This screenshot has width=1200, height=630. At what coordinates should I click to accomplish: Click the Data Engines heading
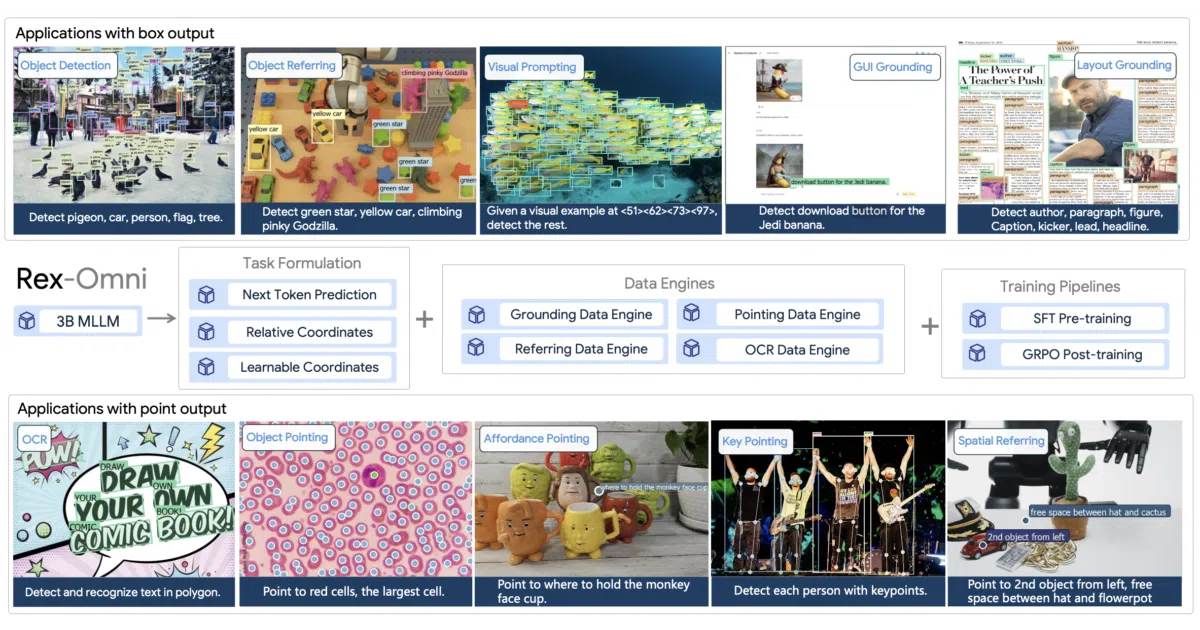[670, 283]
